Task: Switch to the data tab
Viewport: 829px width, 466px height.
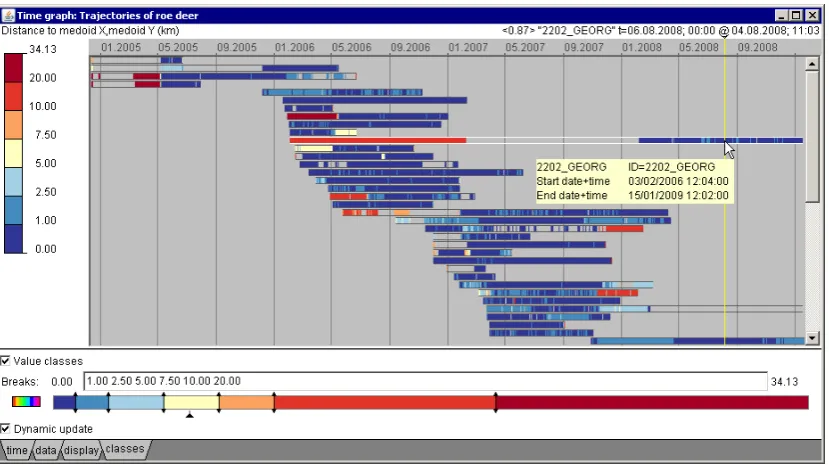Action: tap(45, 451)
